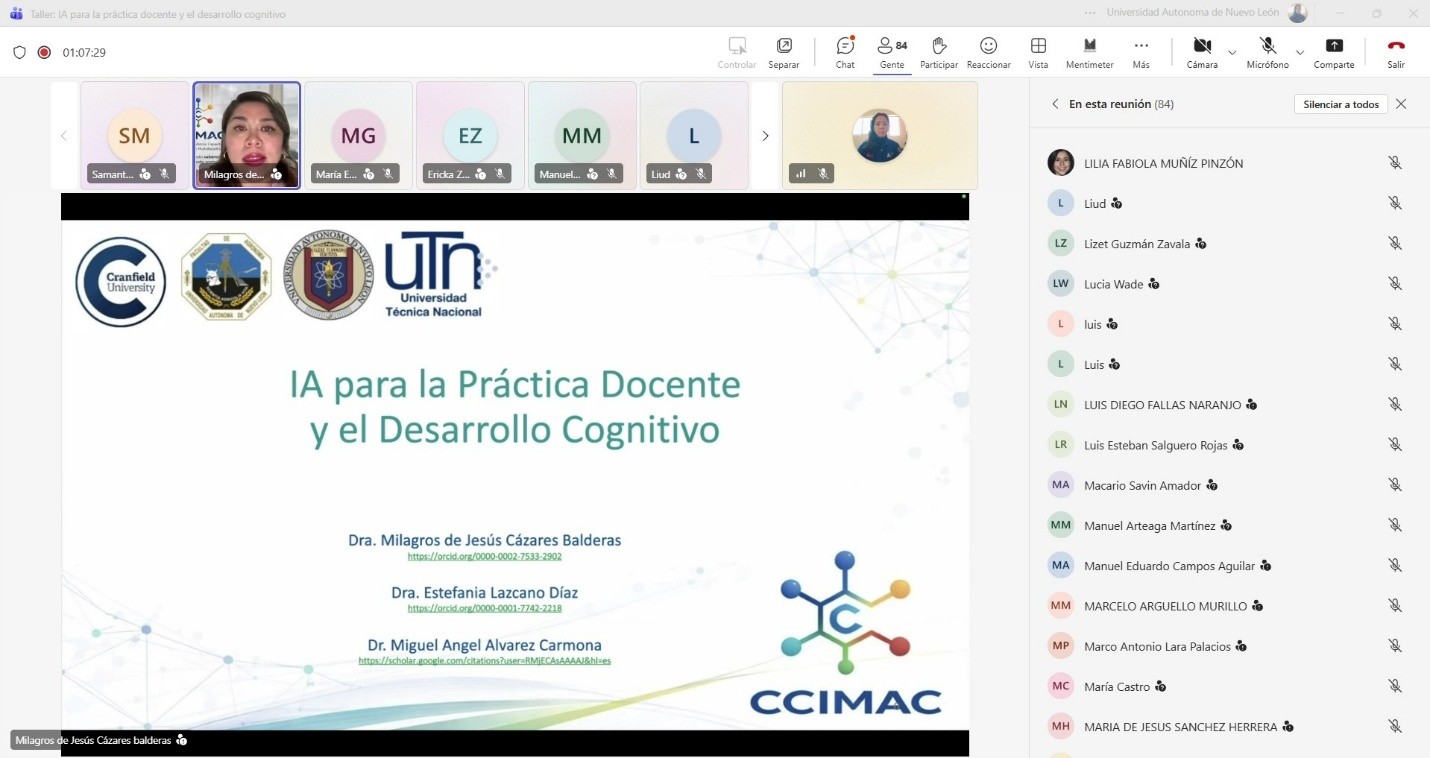1430x758 pixels.
Task: Open the Vista layout options
Action: point(1038,46)
